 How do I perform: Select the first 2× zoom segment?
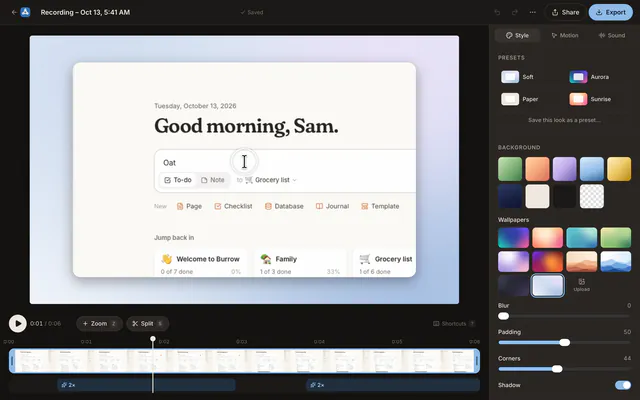147,385
